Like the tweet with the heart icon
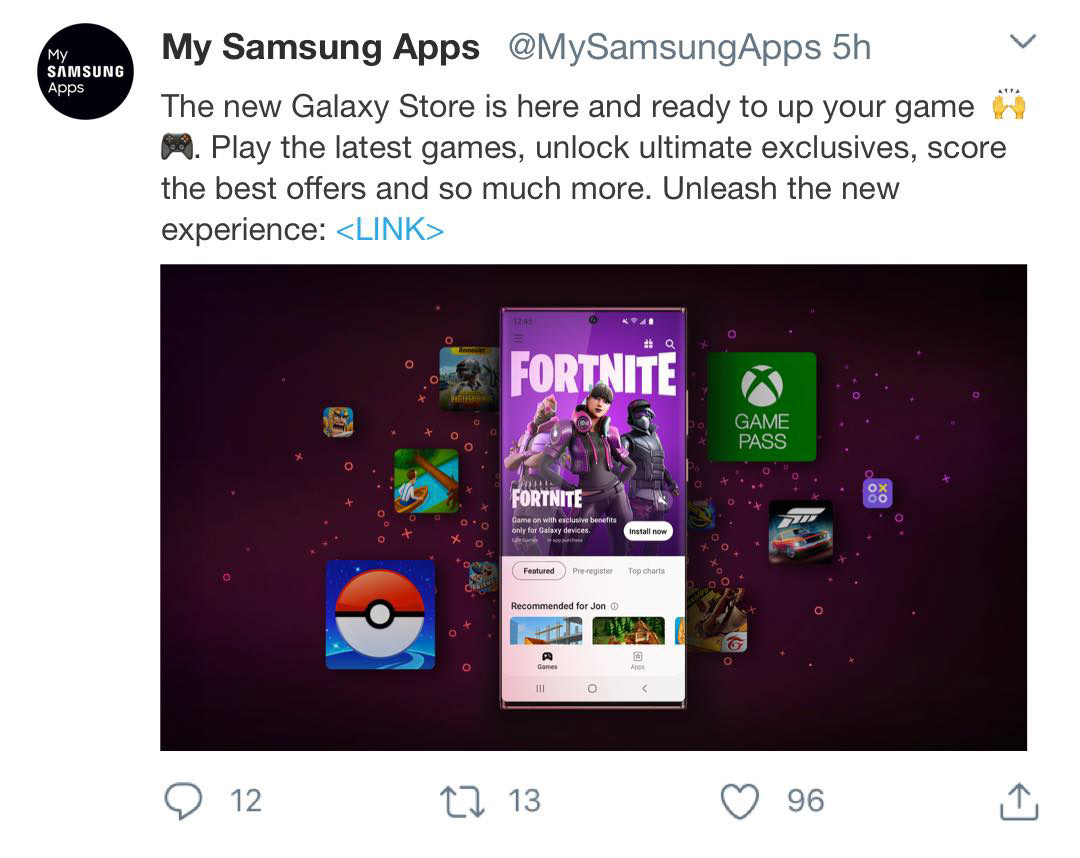The height and width of the screenshot is (858, 1080). point(740,802)
